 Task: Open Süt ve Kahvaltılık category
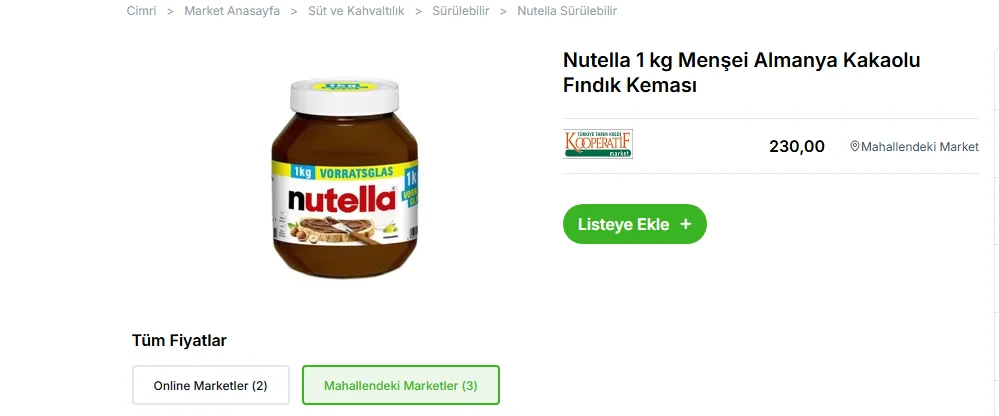pos(356,11)
